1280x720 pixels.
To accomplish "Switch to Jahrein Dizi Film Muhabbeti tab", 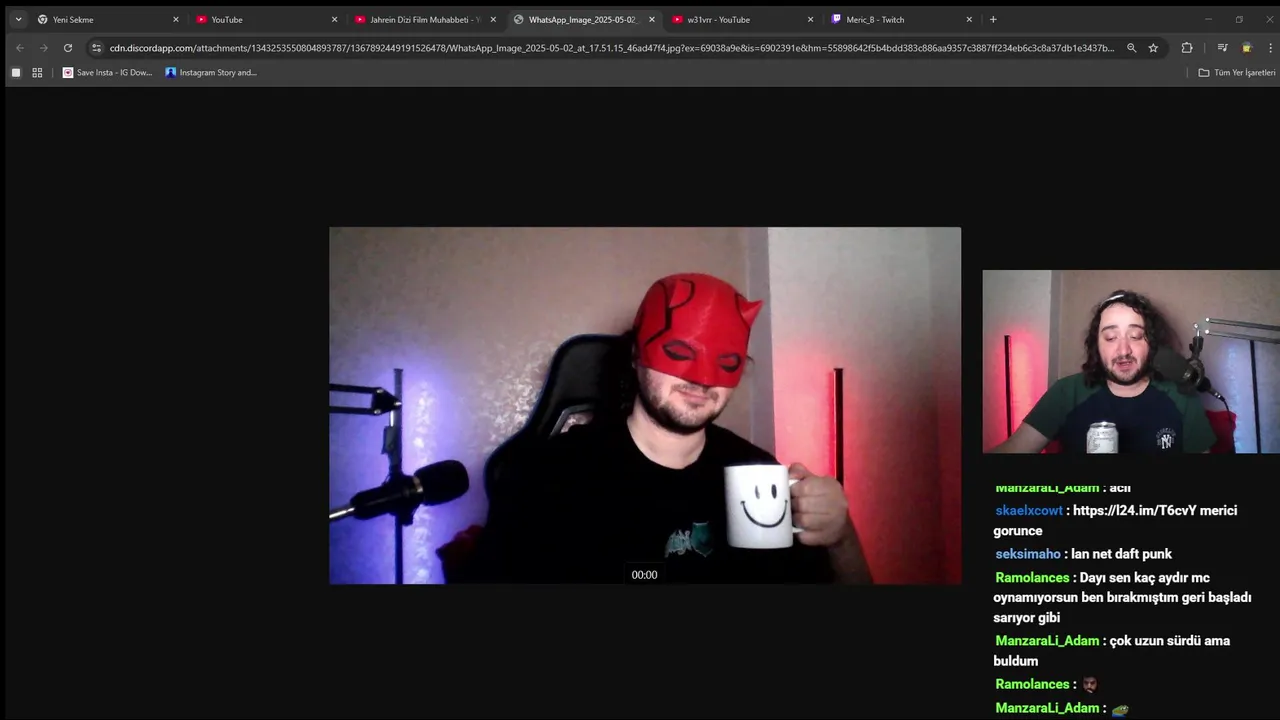I will (x=424, y=19).
